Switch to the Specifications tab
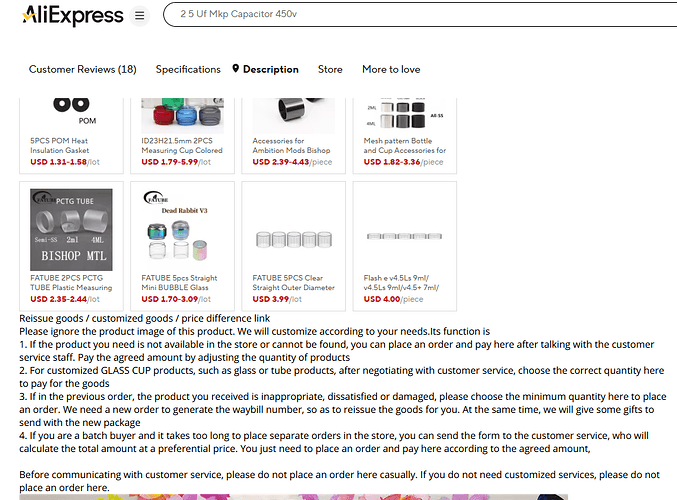Screen dimensions: 677x500 (188, 69)
